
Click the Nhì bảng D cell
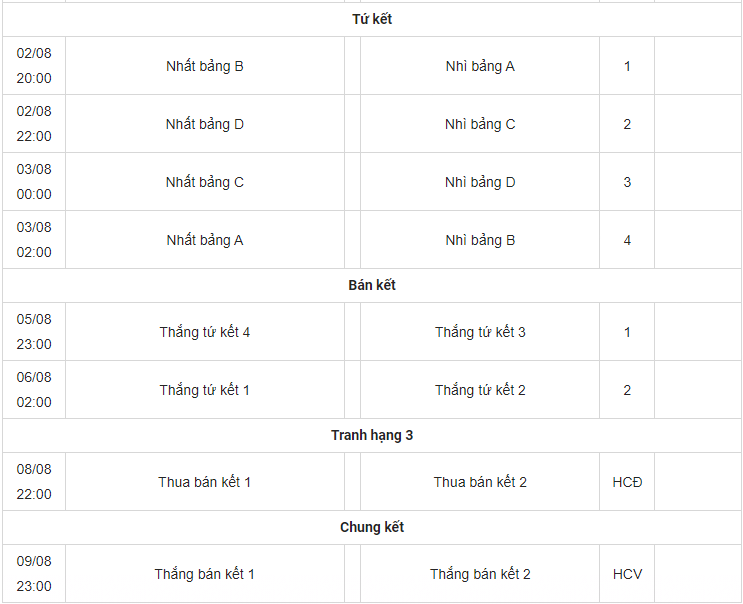(x=480, y=182)
